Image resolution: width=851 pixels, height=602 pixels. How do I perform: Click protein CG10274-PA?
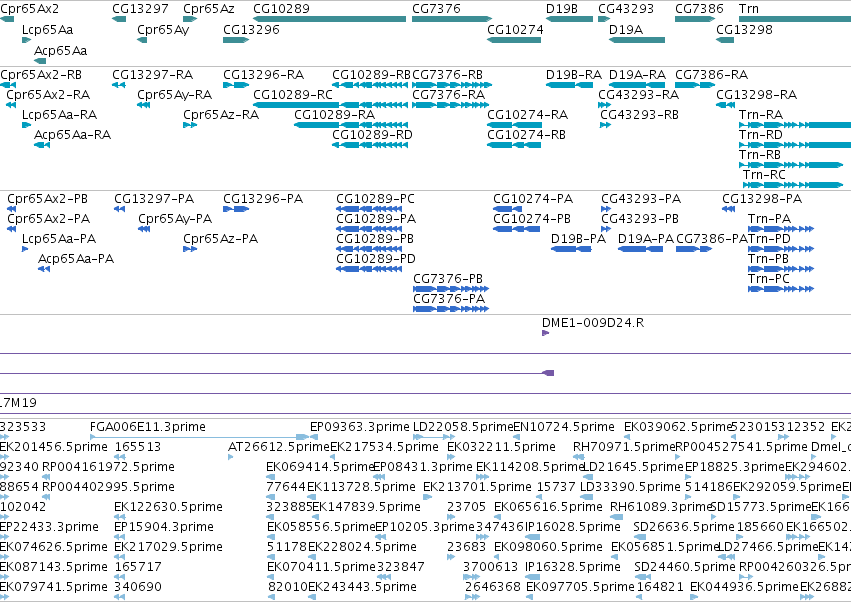point(533,199)
